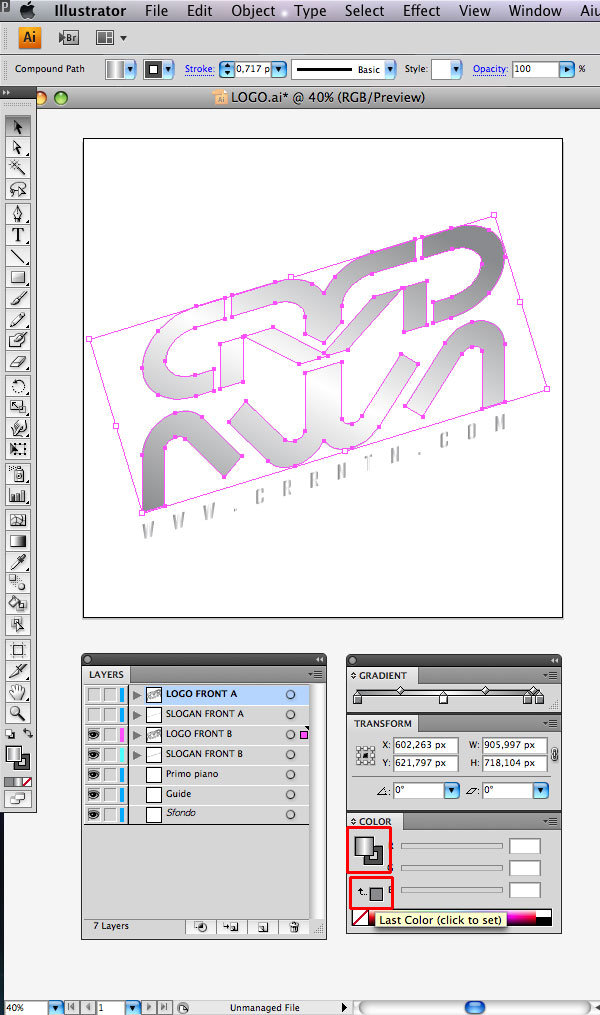Select the Gradient tool in toolbox
600x1015 pixels.
[x=17, y=541]
